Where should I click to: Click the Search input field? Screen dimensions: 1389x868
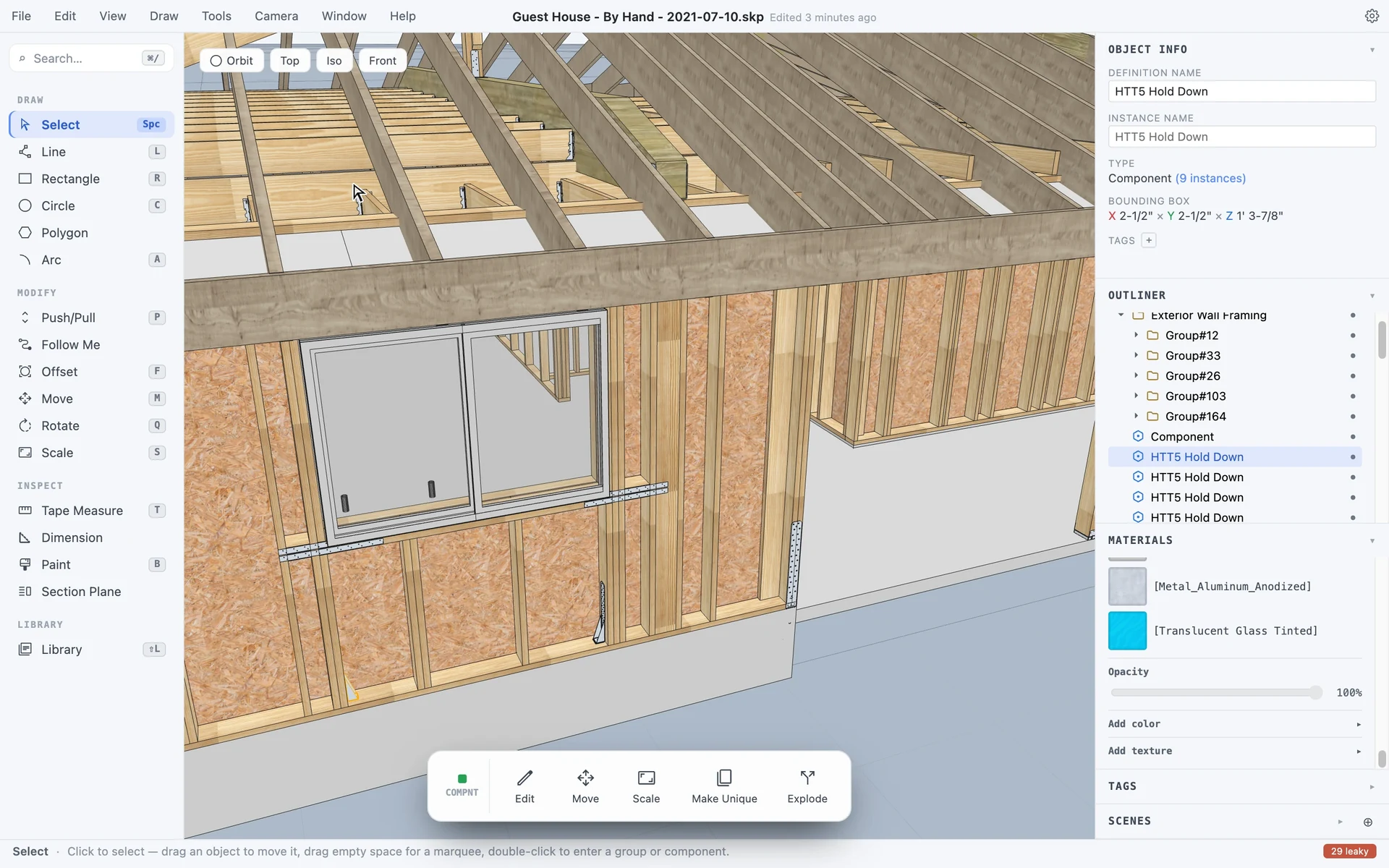[92, 59]
